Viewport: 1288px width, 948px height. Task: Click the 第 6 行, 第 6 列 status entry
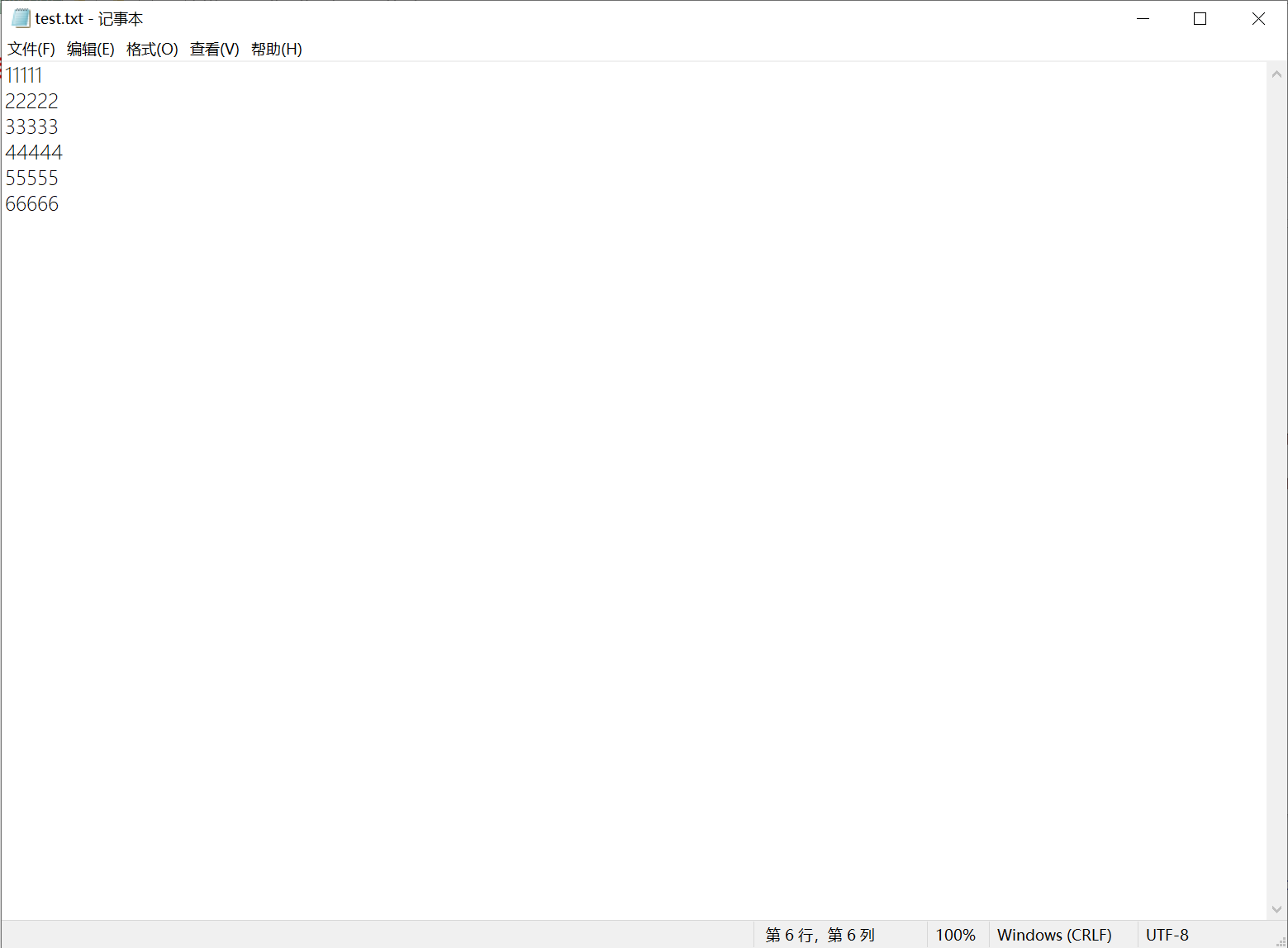coord(820,935)
